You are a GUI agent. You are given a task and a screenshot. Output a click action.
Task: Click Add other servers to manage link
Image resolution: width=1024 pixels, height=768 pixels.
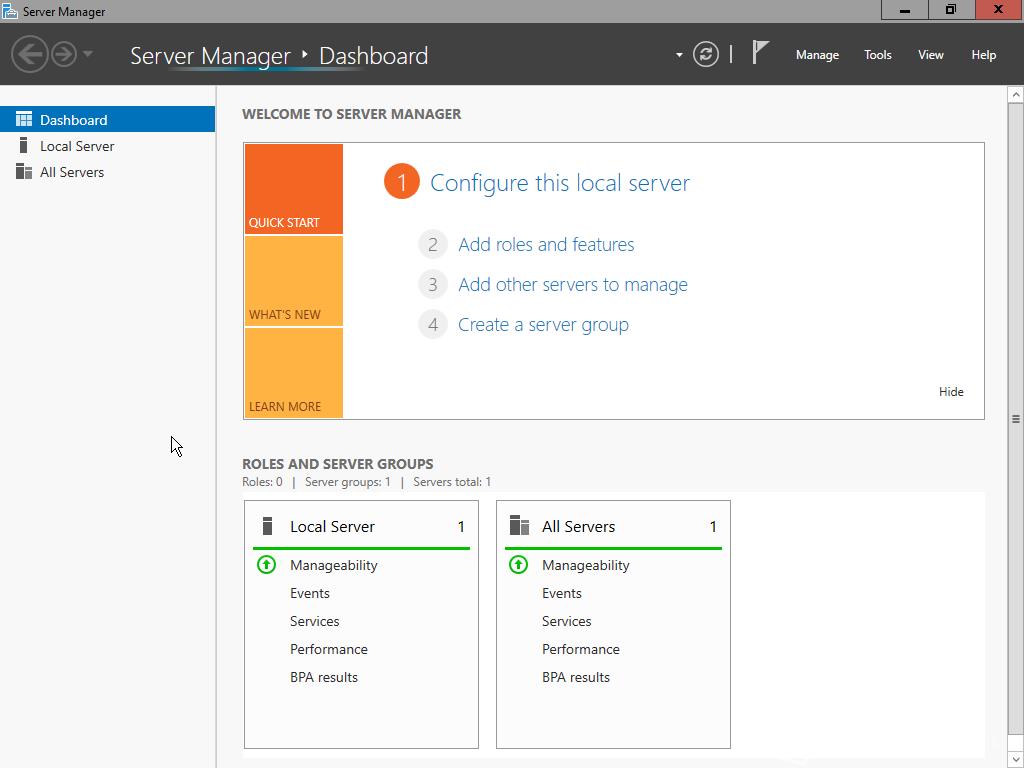573,285
